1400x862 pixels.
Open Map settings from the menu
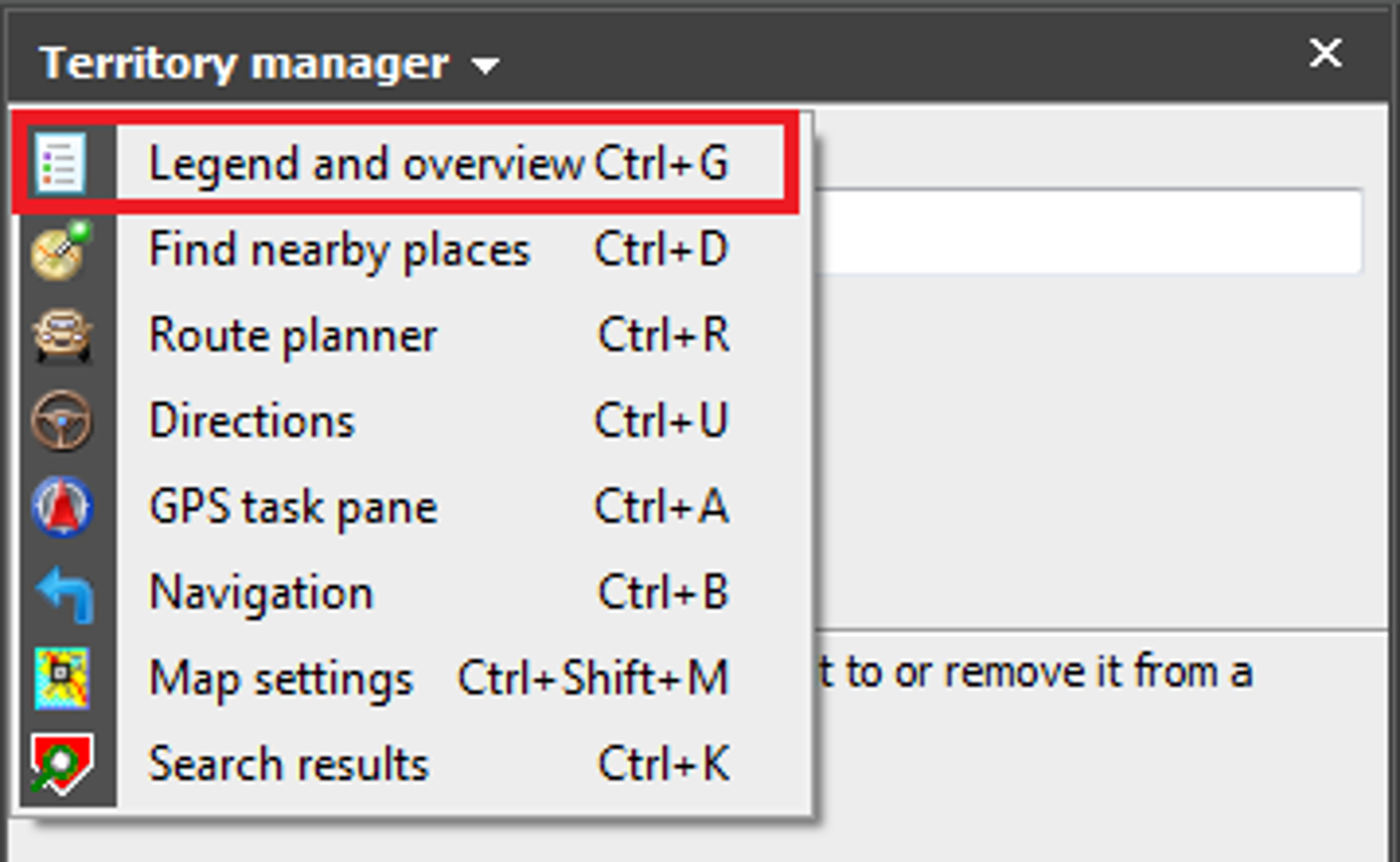416,679
